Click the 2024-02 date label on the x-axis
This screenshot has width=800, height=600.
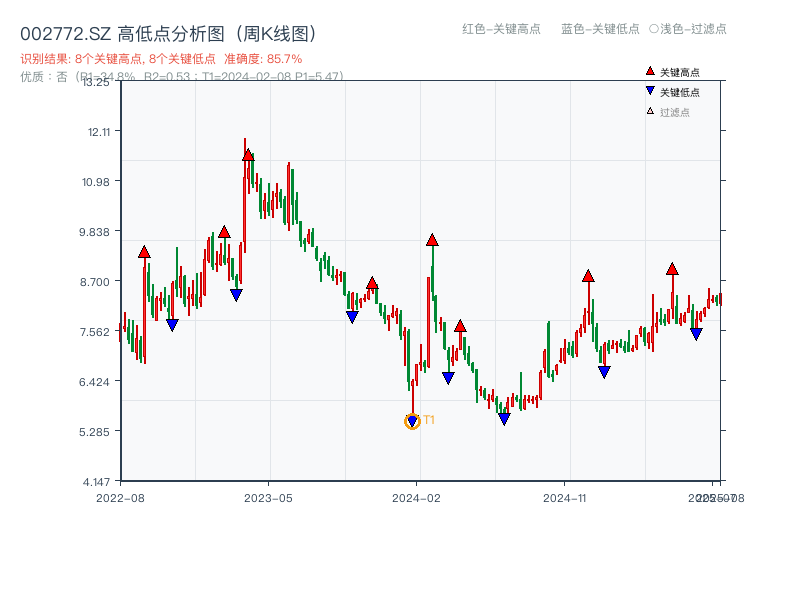(x=415, y=497)
